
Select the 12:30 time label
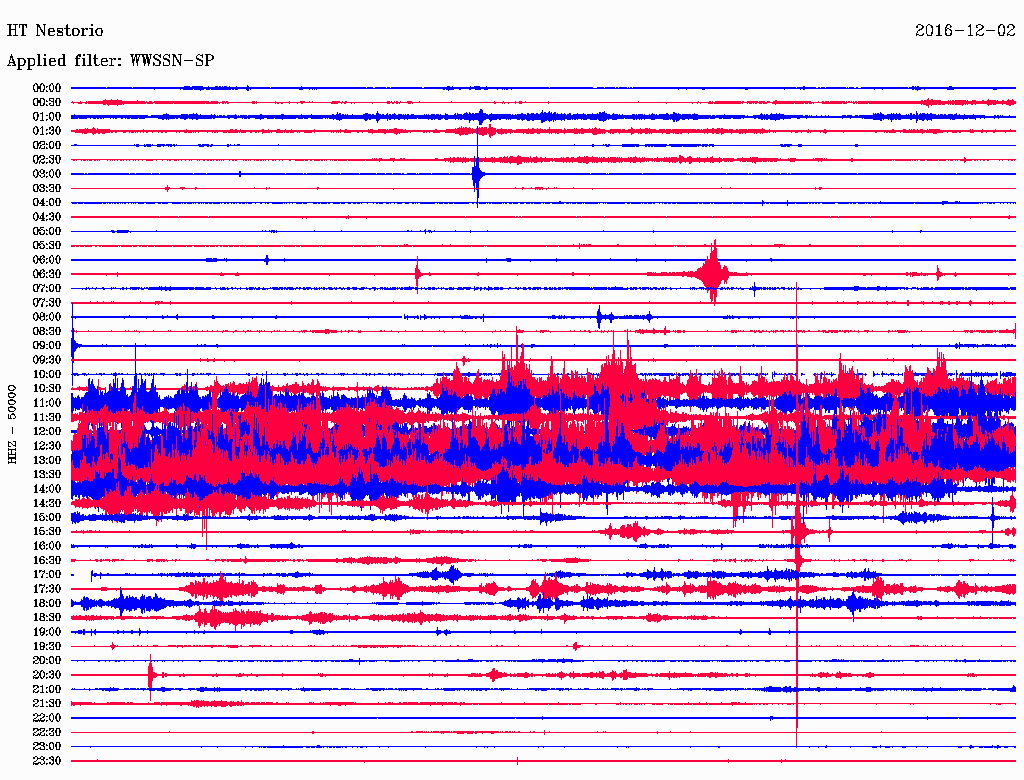(47, 446)
